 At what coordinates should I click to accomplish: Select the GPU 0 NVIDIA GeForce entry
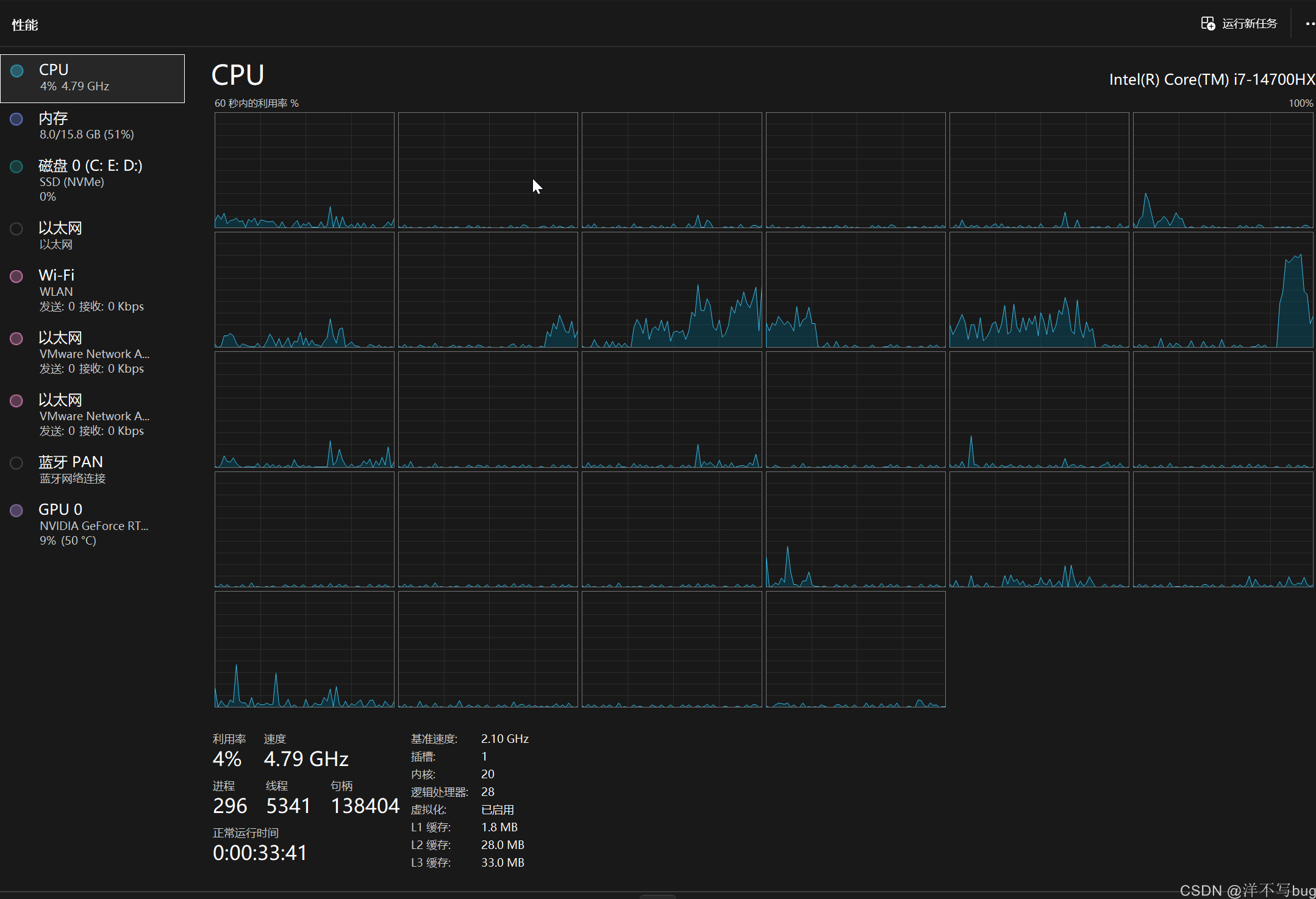pyautogui.click(x=91, y=525)
